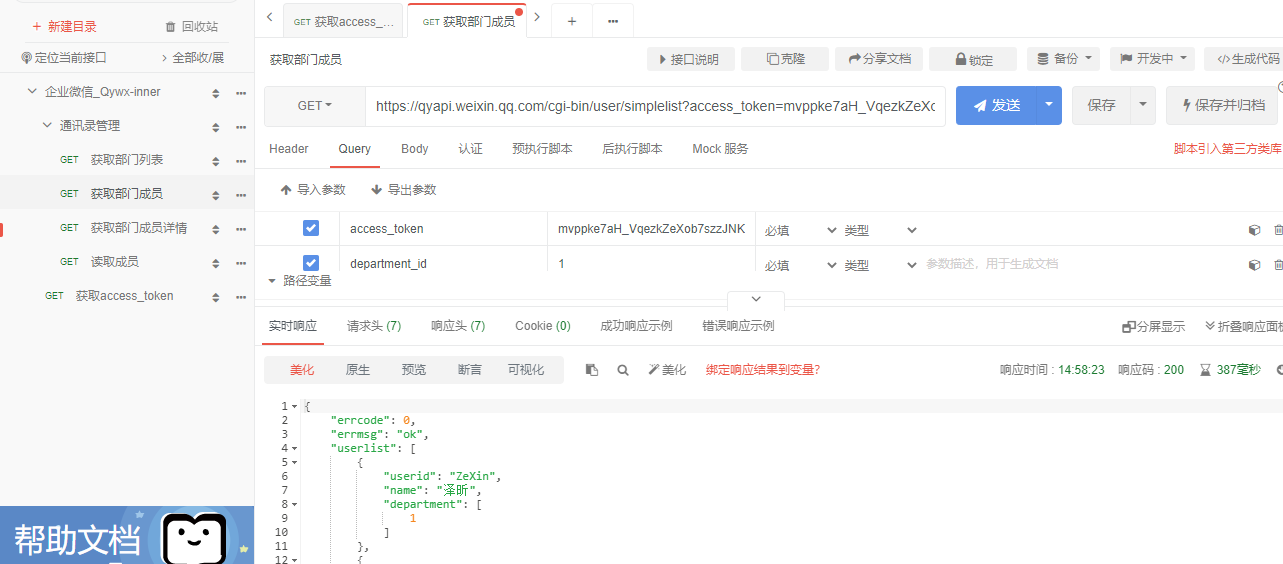Select 获取部门成员详情 in the sidebar

tap(138, 228)
